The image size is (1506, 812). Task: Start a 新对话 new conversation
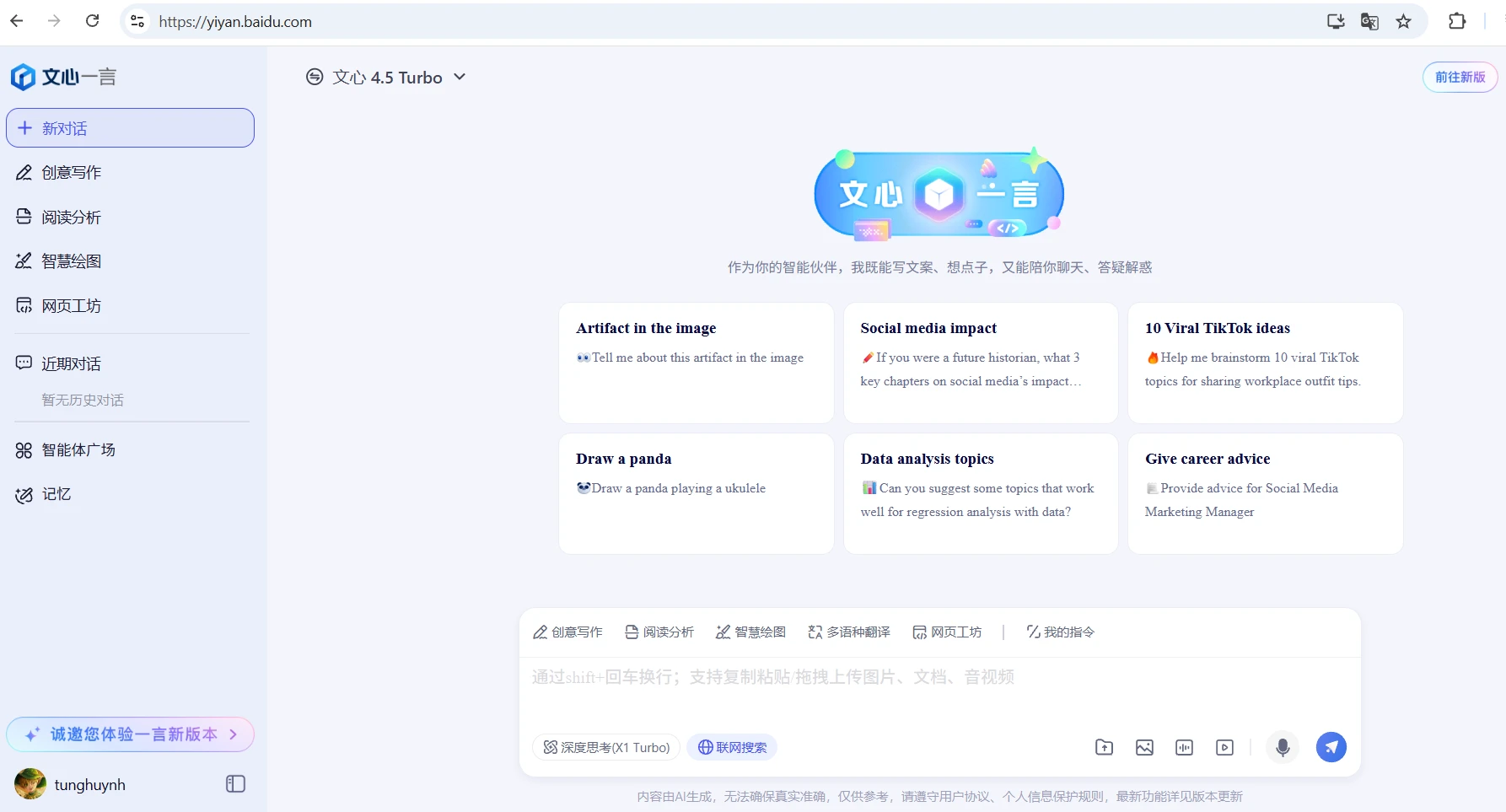coord(130,128)
